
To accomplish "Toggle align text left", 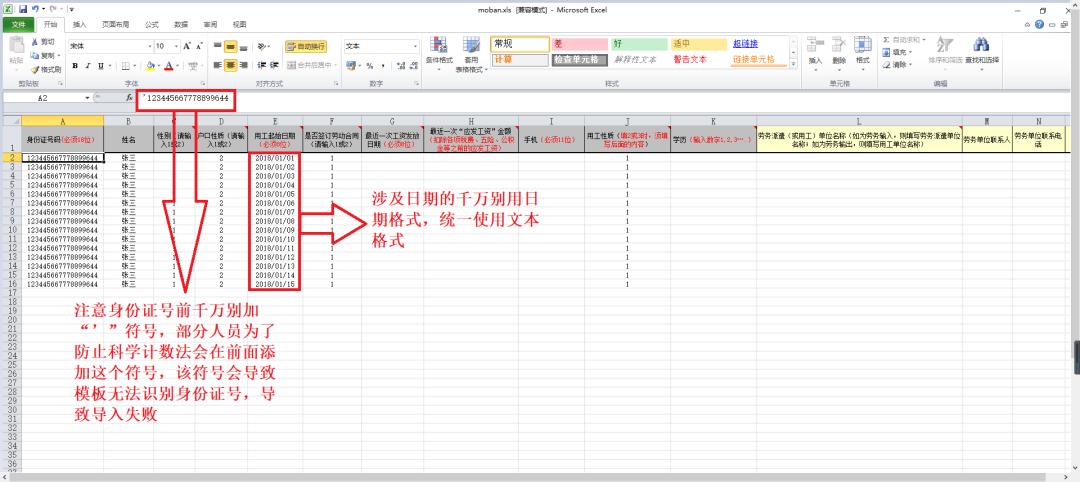I will pos(218,65).
